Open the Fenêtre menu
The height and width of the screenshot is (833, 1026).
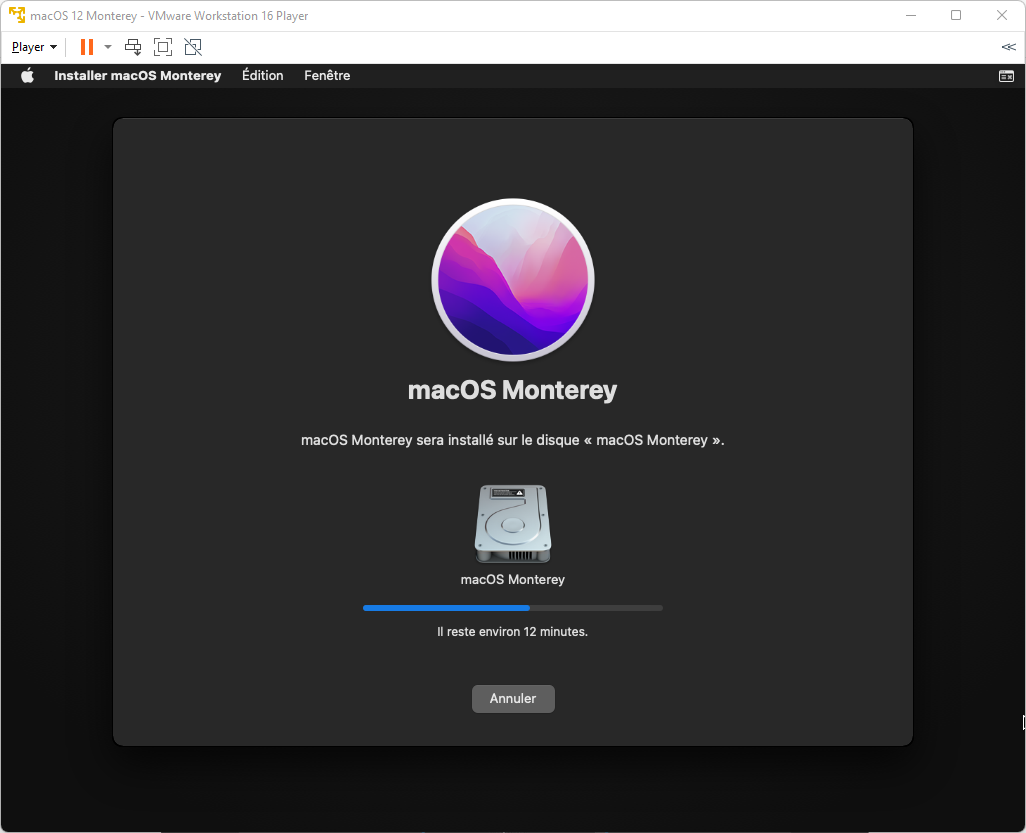(327, 76)
